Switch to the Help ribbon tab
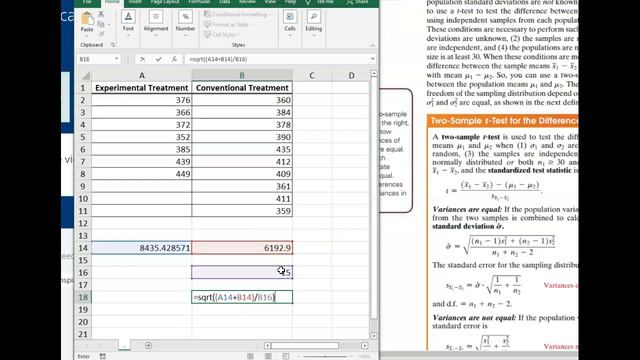Screen dimensions: 640x360 (290, 2)
